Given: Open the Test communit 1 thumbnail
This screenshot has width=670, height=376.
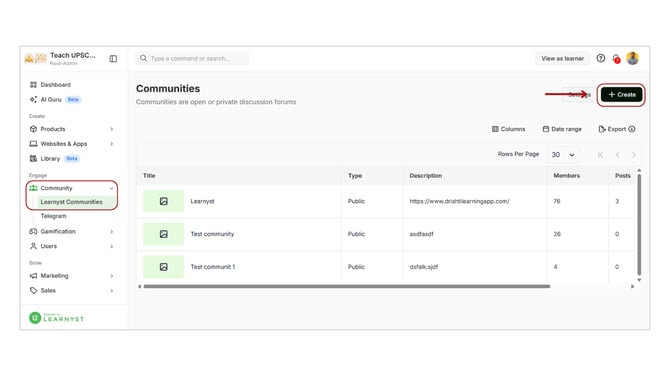Looking at the screenshot, I should (x=163, y=267).
